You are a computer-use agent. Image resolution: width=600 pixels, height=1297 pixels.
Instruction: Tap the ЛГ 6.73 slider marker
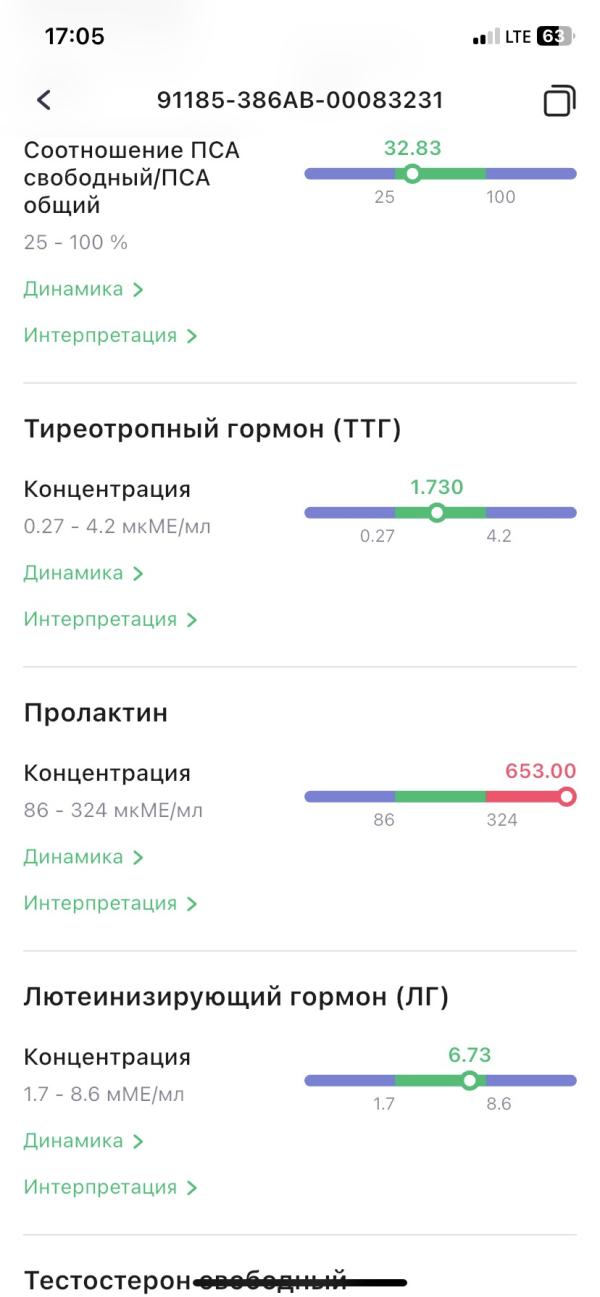click(x=469, y=1080)
